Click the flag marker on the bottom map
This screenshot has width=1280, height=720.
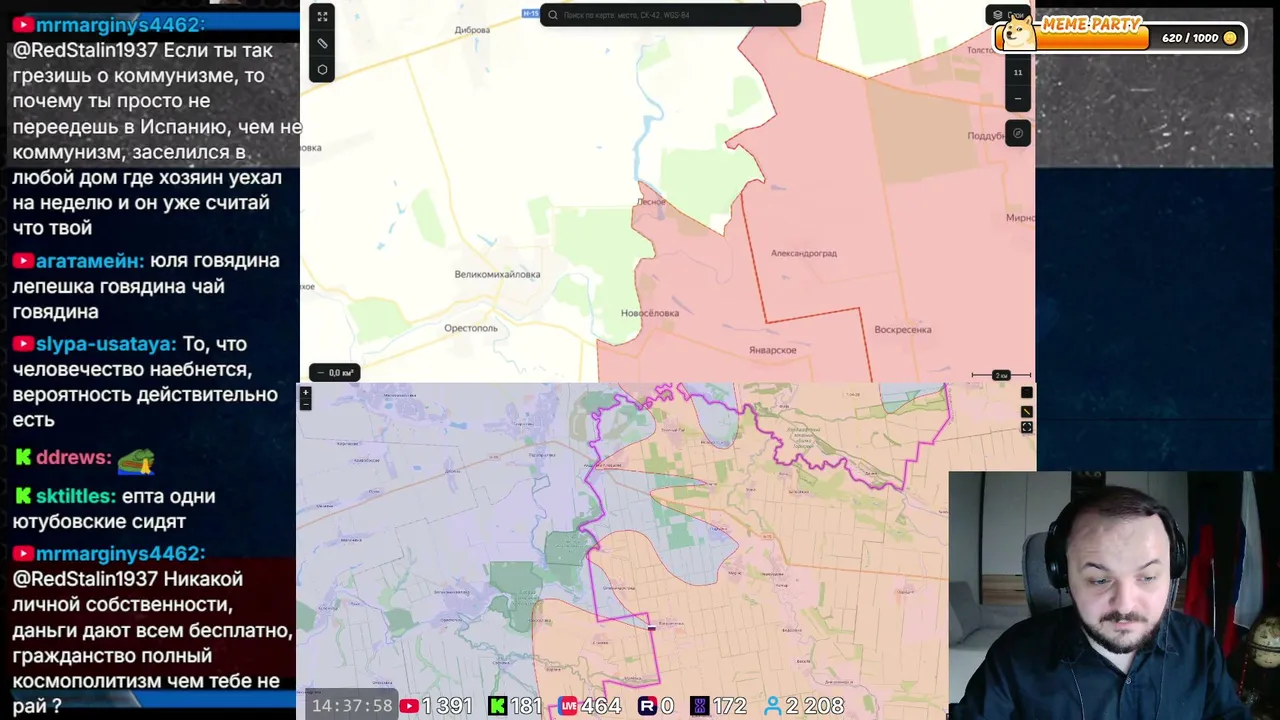pyautogui.click(x=651, y=627)
